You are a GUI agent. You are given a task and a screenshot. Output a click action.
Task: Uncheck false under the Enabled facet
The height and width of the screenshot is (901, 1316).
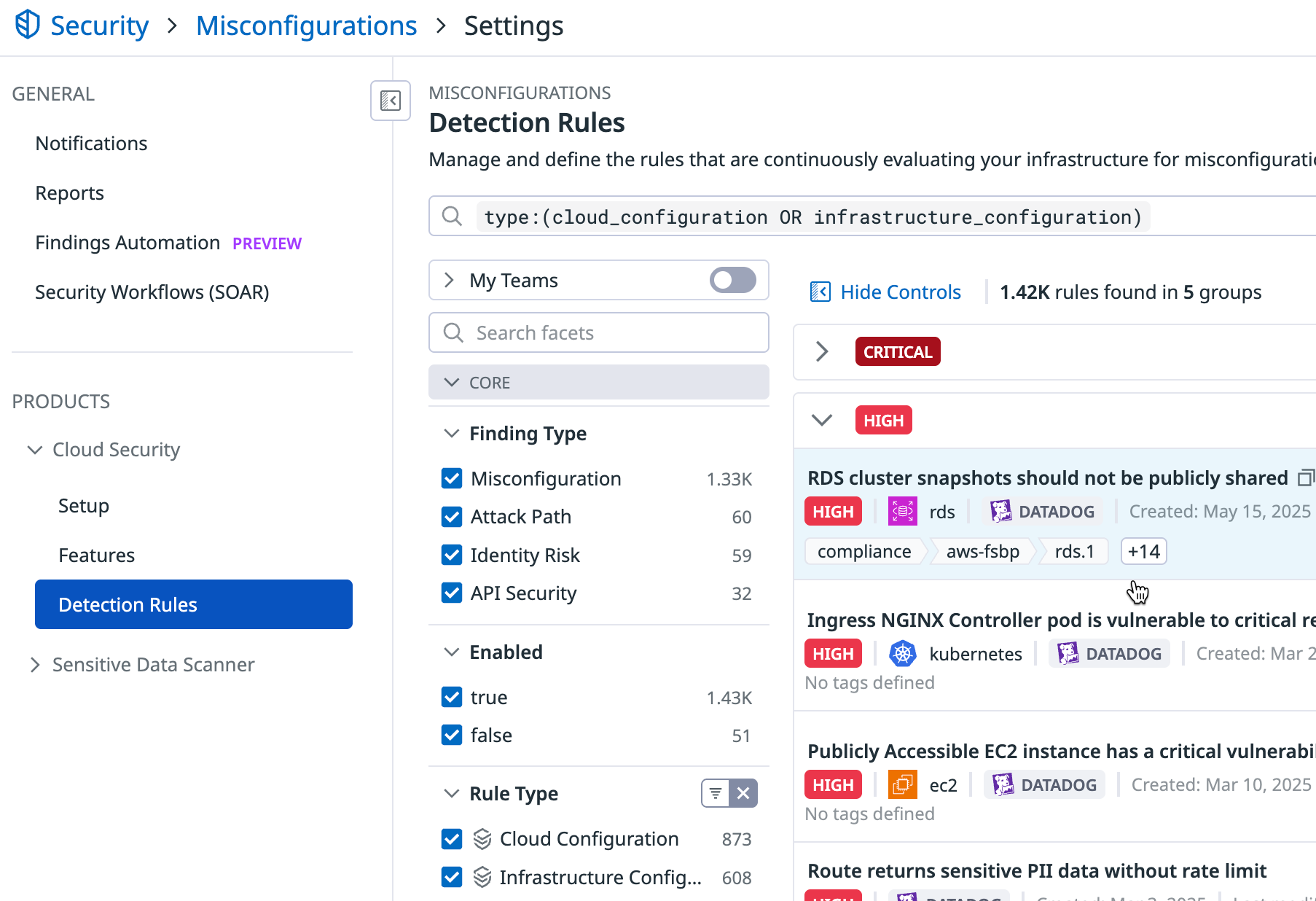tap(452, 735)
